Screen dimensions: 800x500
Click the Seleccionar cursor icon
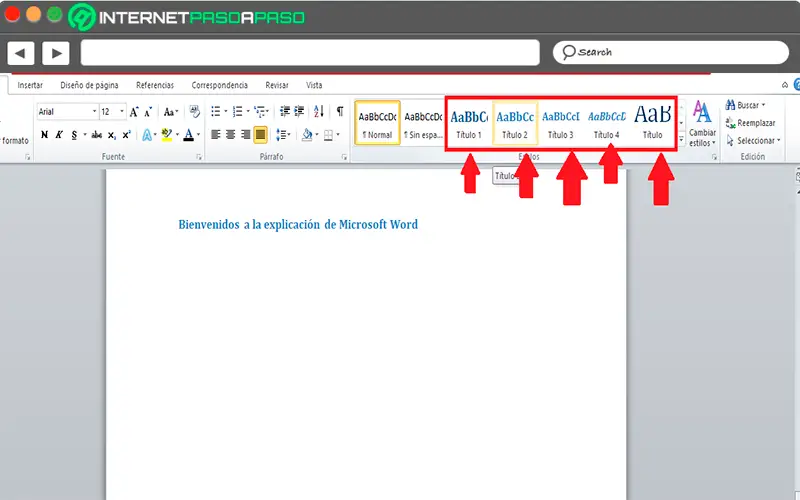coord(730,140)
